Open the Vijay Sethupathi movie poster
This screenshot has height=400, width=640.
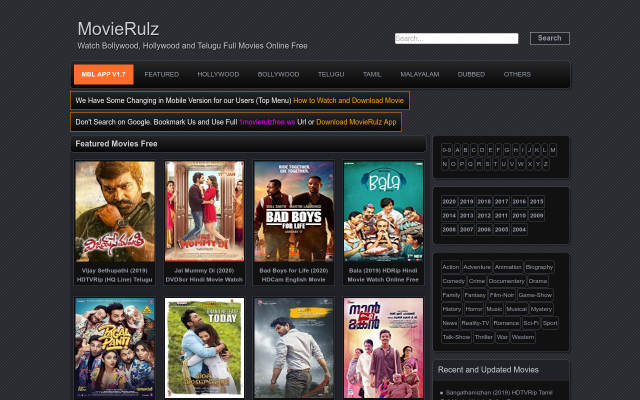pos(115,211)
